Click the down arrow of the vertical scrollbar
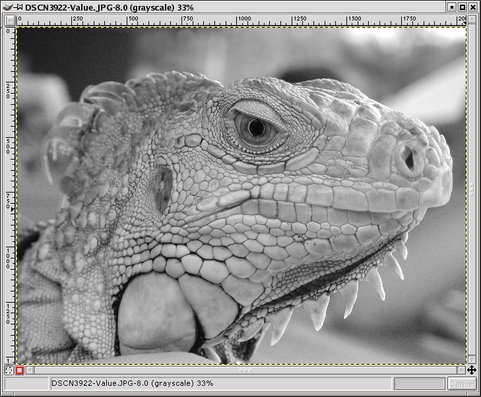 coord(472,360)
